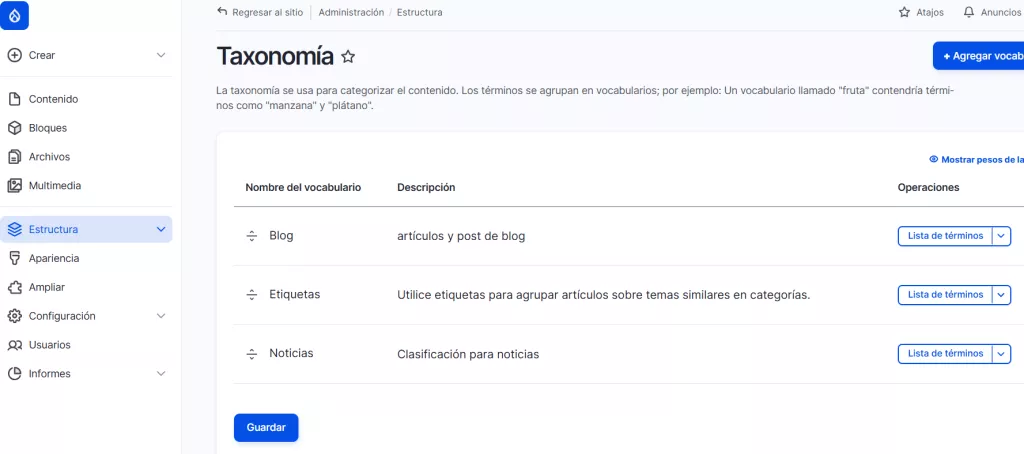
Task: Expand the Crear menu chevron
Action: coord(162,55)
